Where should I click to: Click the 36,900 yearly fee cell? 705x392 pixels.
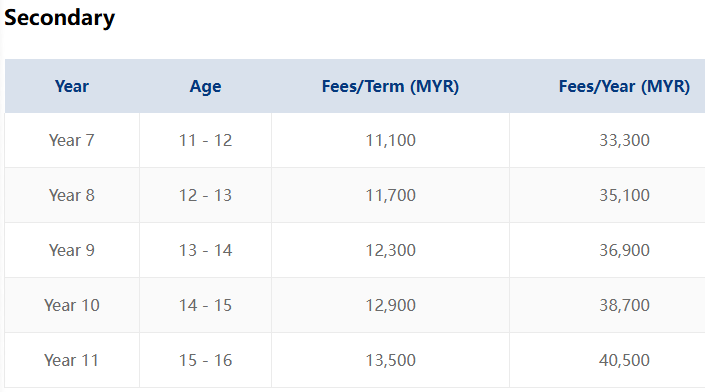624,250
